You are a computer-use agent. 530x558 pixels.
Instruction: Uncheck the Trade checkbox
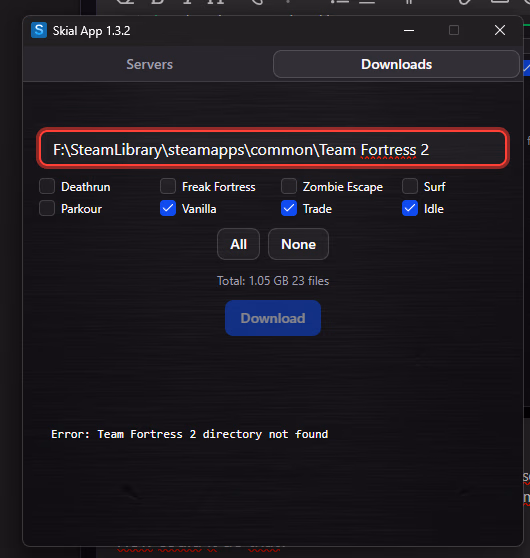(x=289, y=208)
